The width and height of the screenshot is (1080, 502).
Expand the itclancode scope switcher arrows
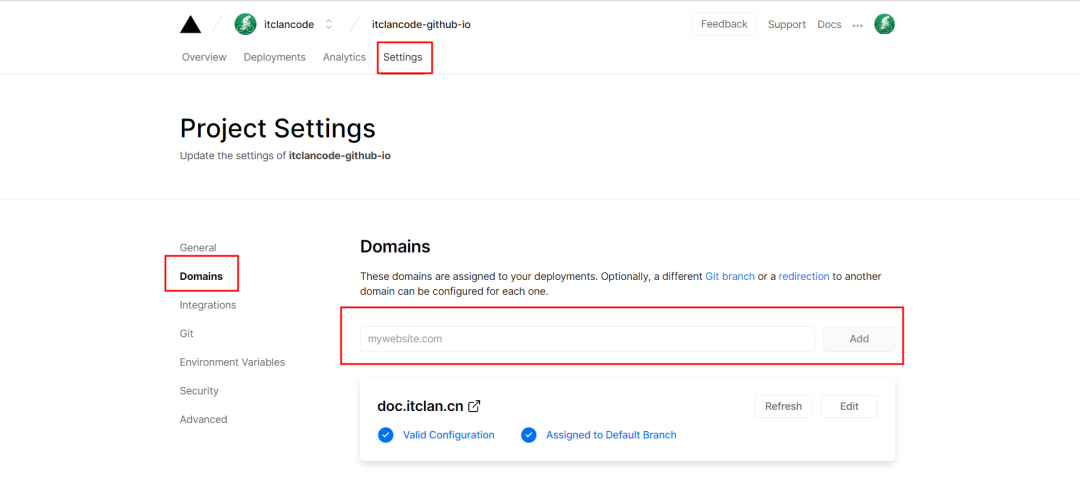point(329,24)
